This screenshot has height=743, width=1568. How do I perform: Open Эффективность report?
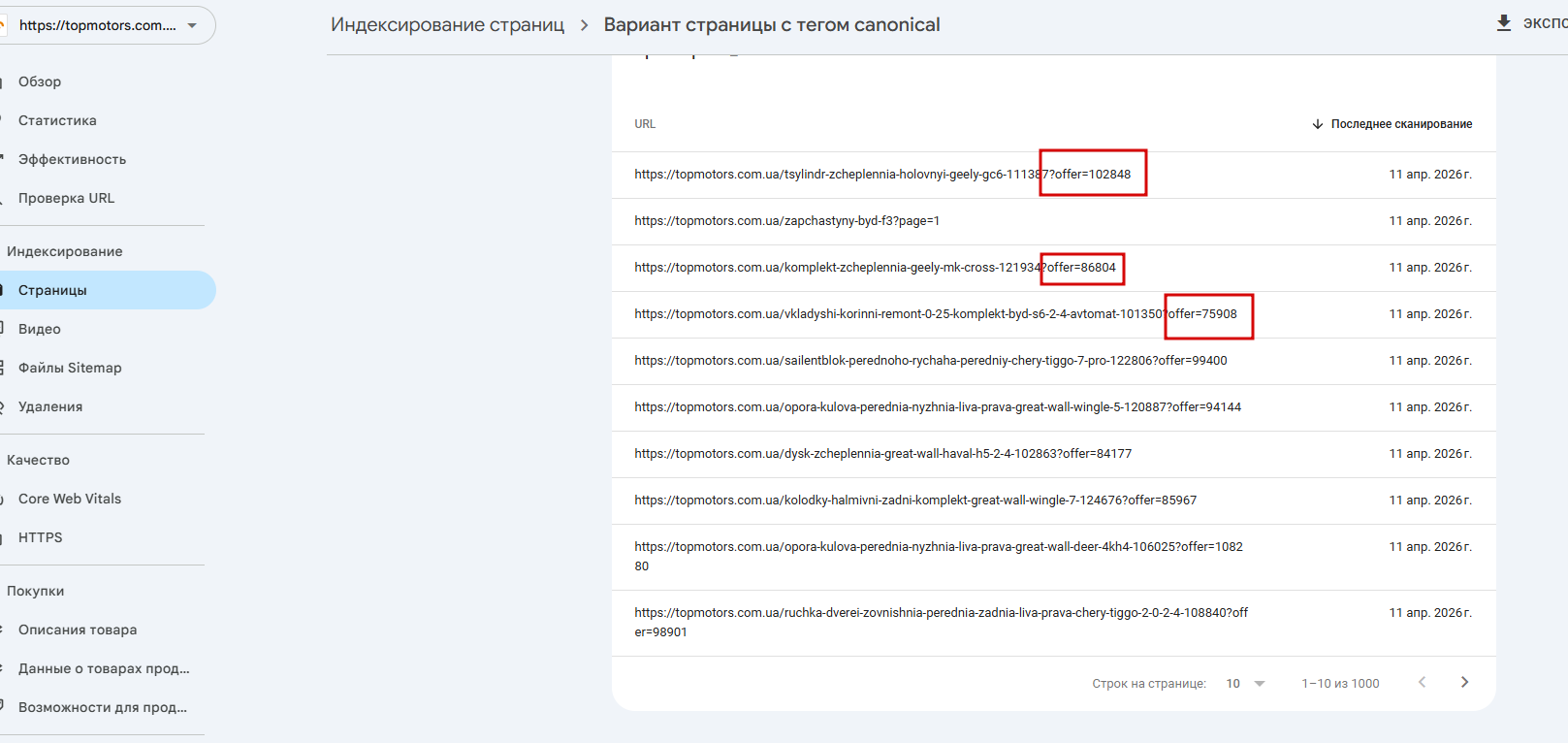point(72,159)
